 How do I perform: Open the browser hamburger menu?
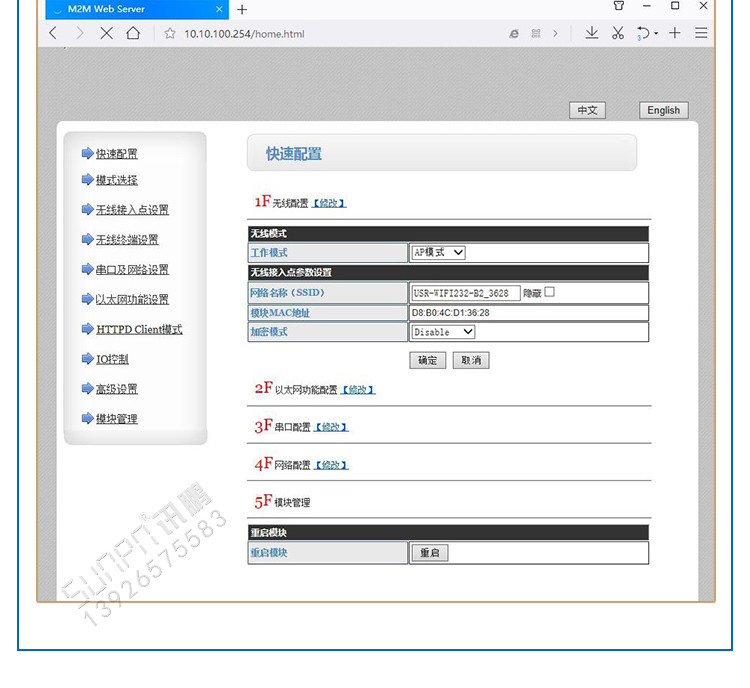(702, 33)
